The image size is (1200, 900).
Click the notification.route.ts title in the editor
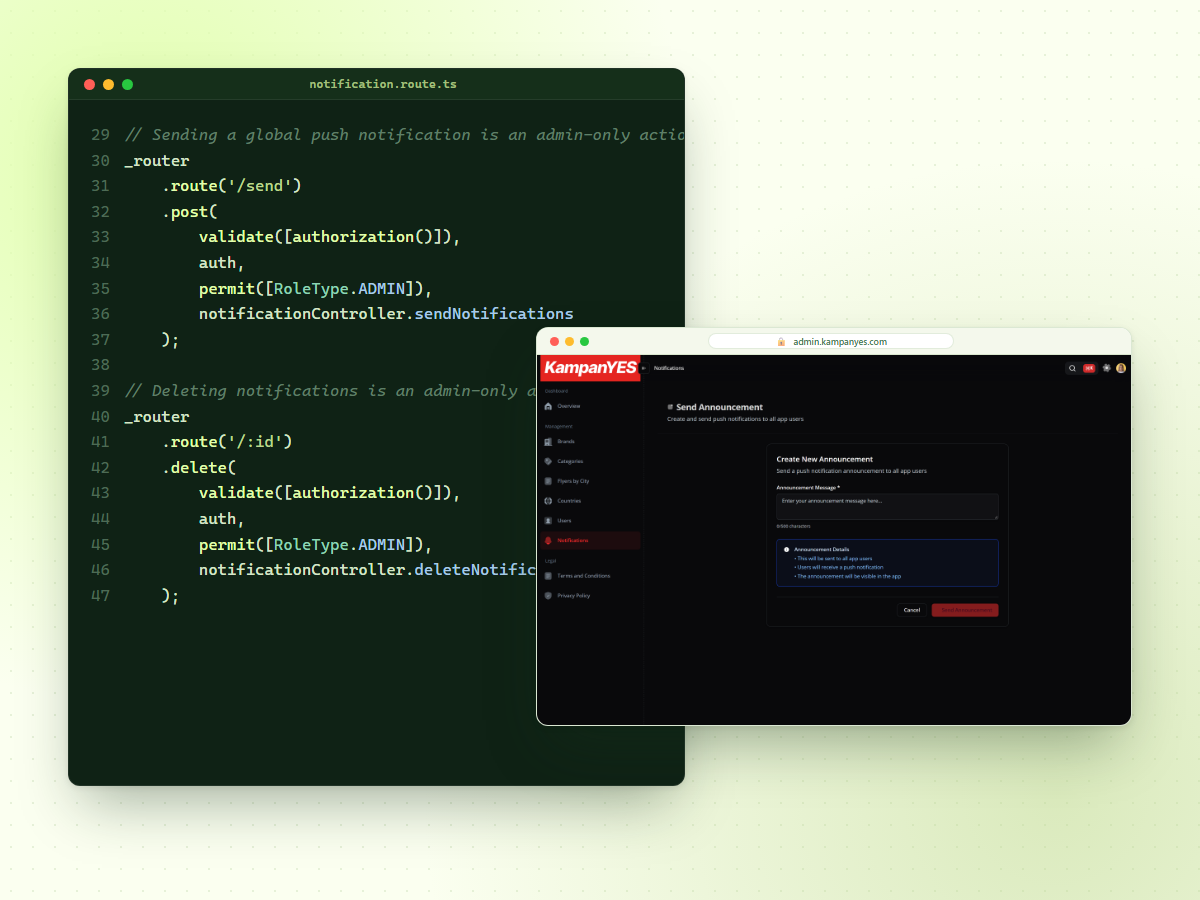point(383,84)
